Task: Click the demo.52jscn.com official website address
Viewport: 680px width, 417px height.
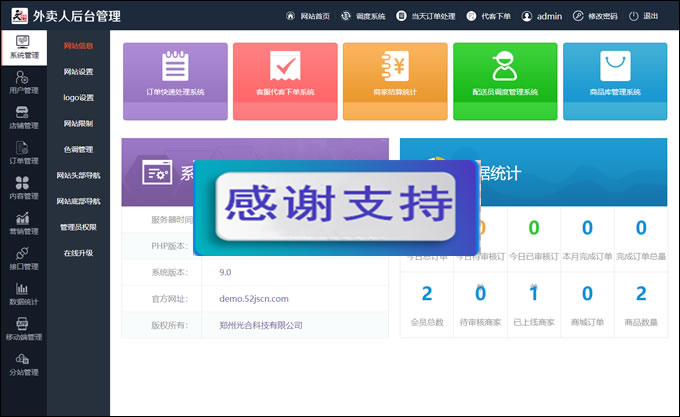Action: click(x=253, y=298)
